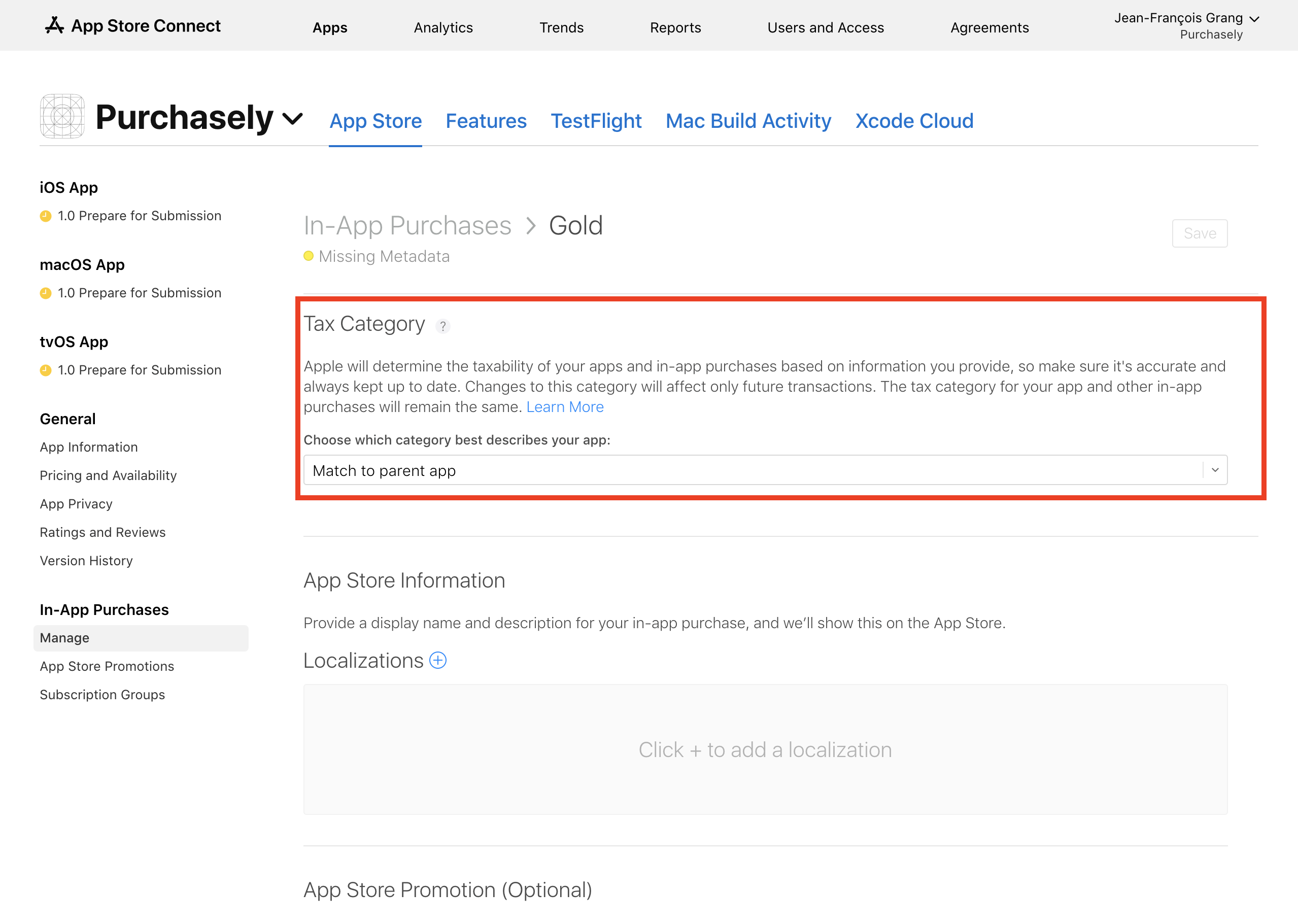Open Trends in the top navigation
1298x924 pixels.
(561, 27)
